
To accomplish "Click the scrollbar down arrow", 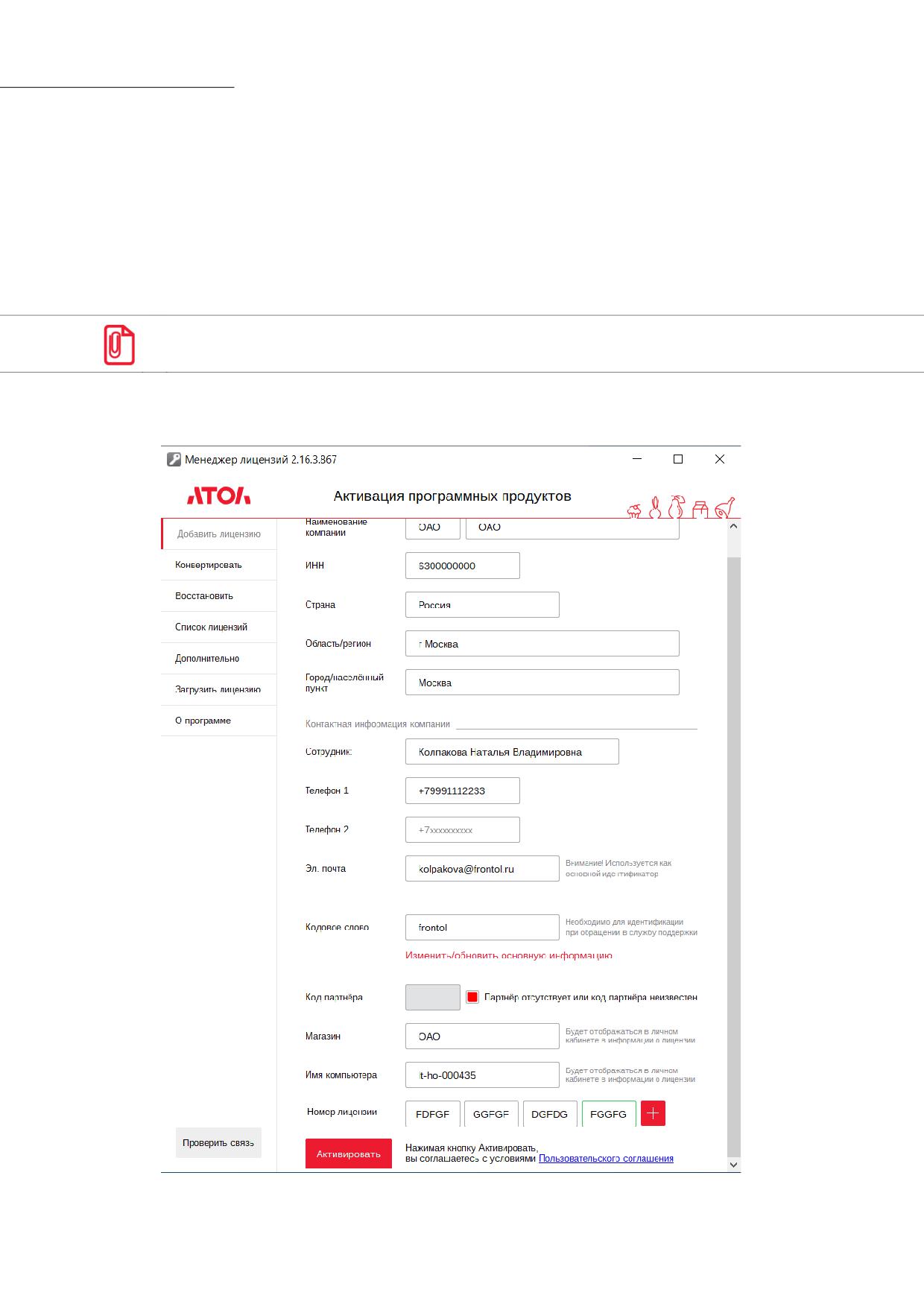I will pyautogui.click(x=733, y=1164).
